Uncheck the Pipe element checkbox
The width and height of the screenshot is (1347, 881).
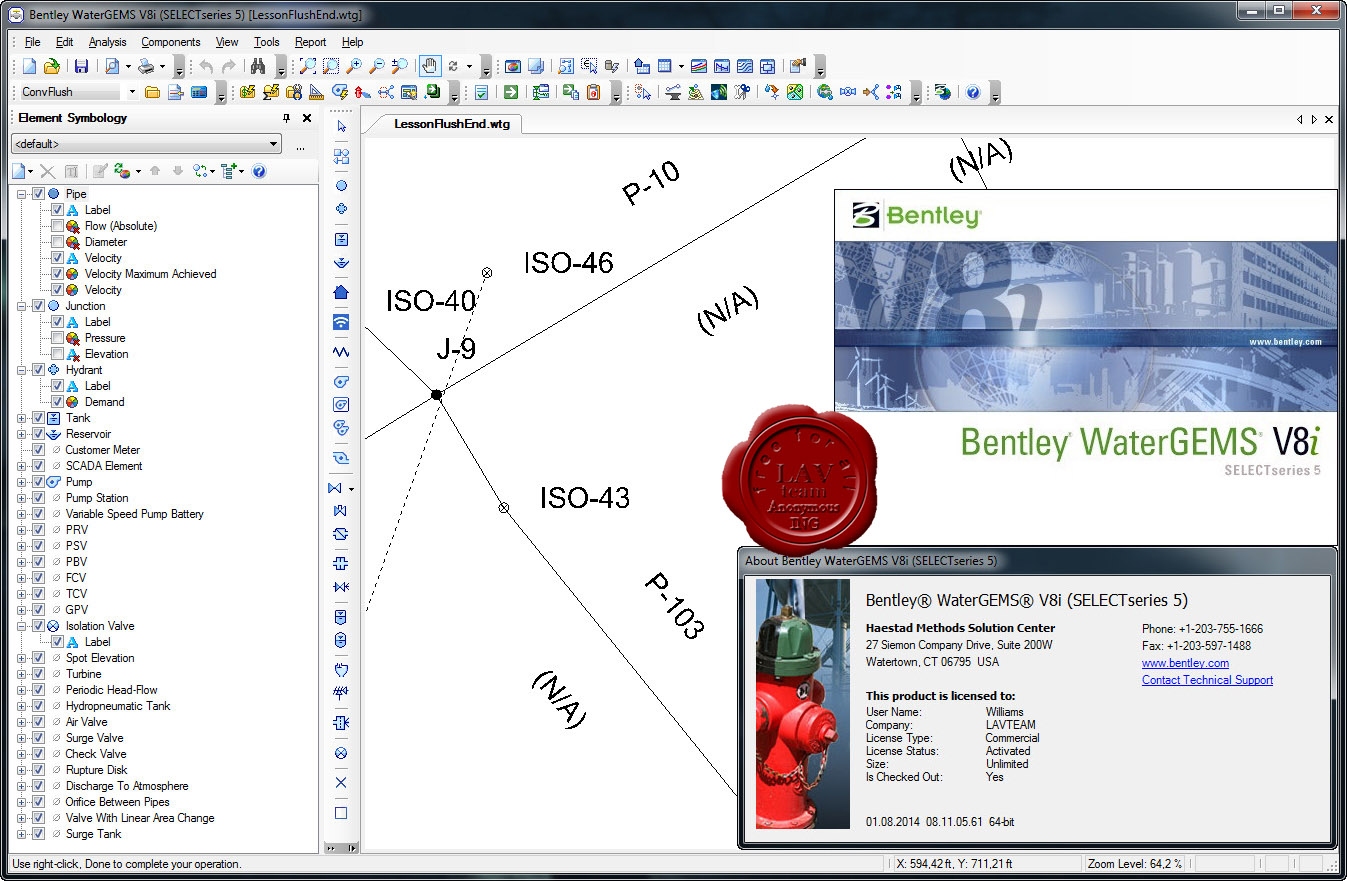(x=38, y=194)
